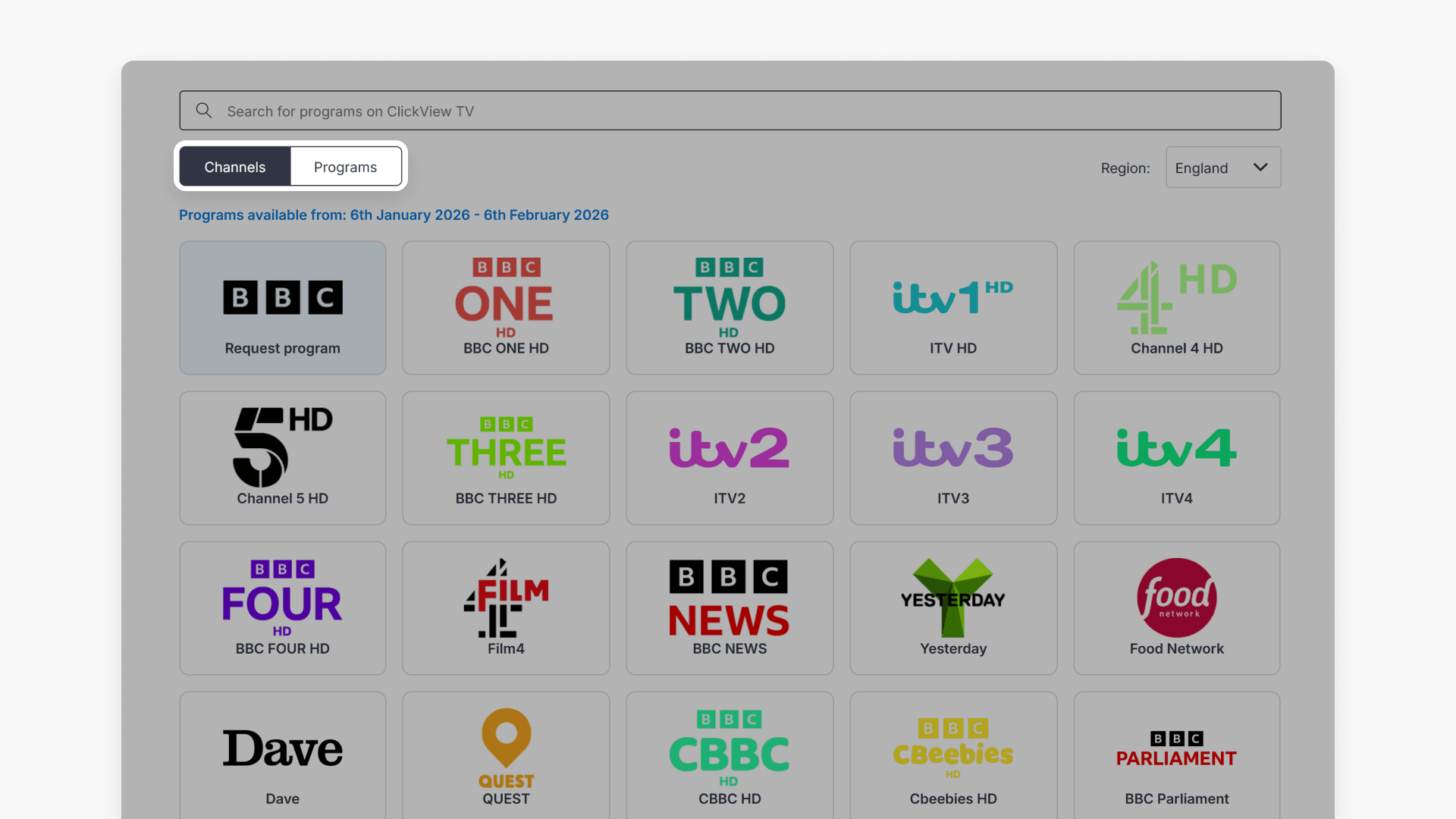
Task: Click the Dave channel tile
Action: pos(282,756)
